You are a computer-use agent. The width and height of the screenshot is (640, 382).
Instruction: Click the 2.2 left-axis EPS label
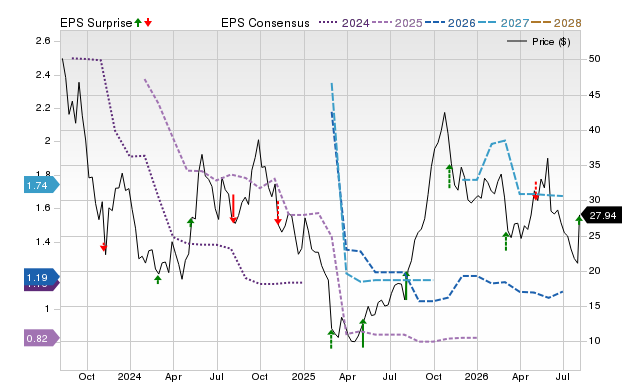point(43,108)
